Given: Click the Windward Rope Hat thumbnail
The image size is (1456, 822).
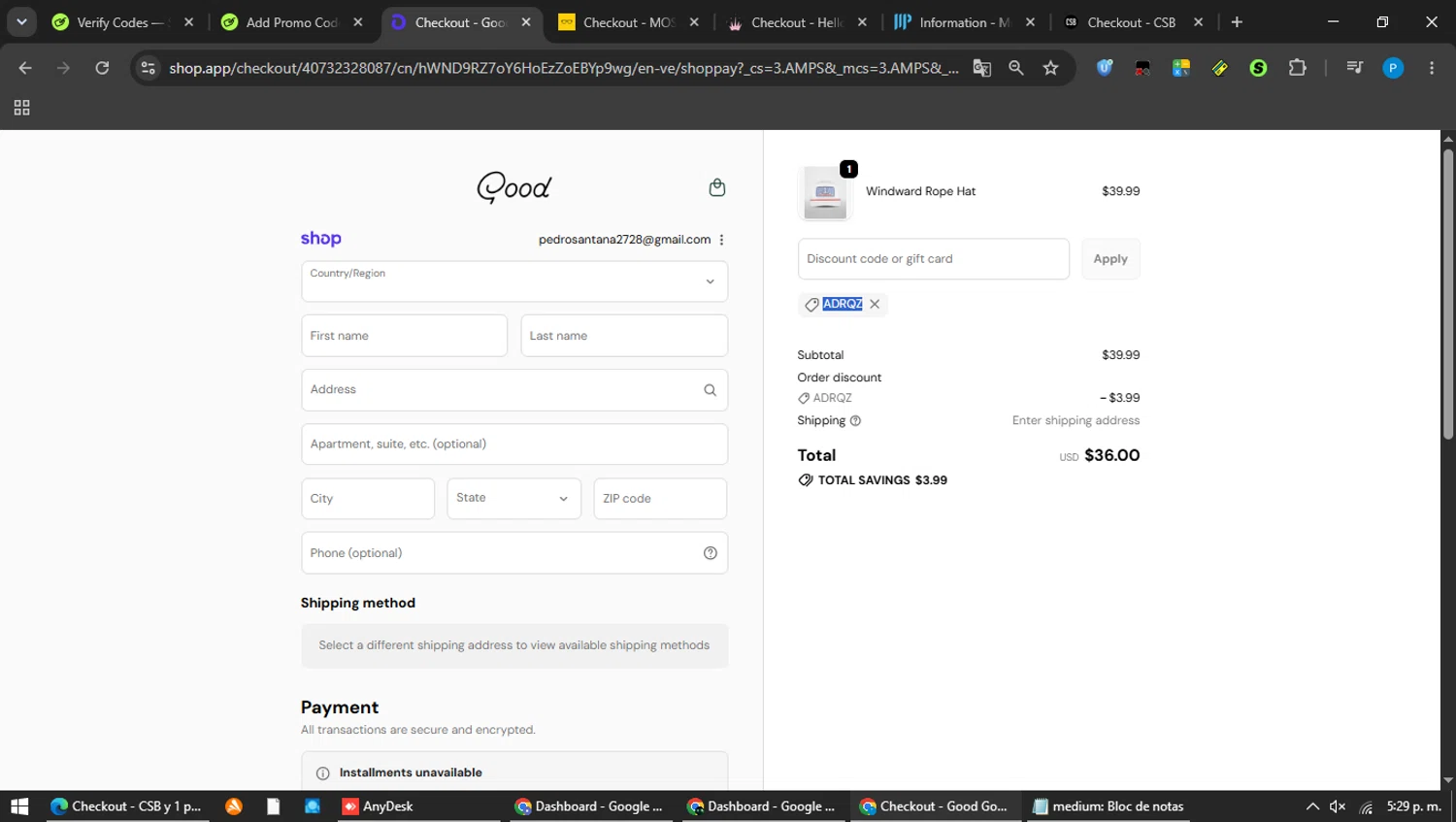Looking at the screenshot, I should coord(825,192).
